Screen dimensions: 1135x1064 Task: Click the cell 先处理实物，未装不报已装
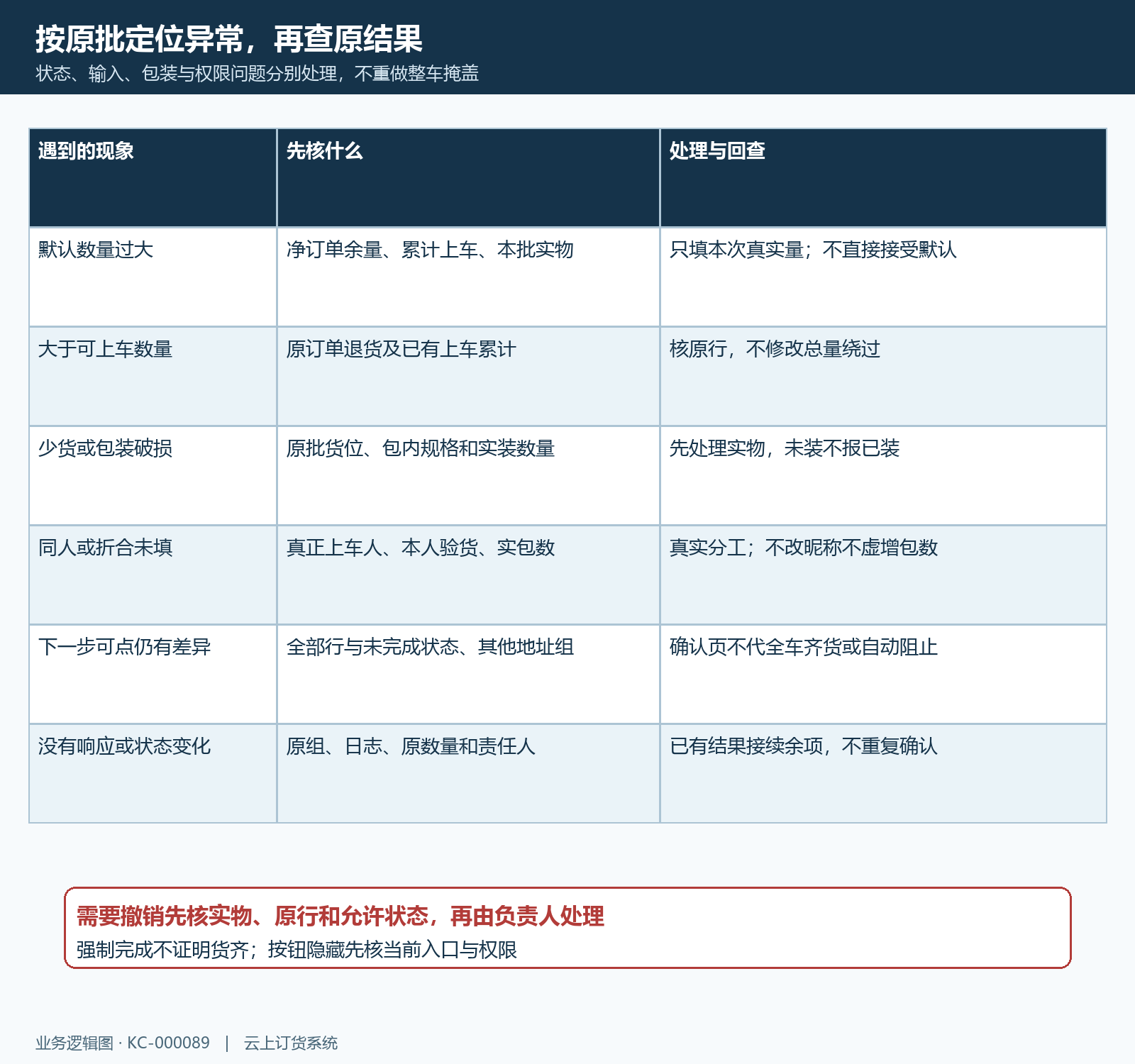(883, 475)
